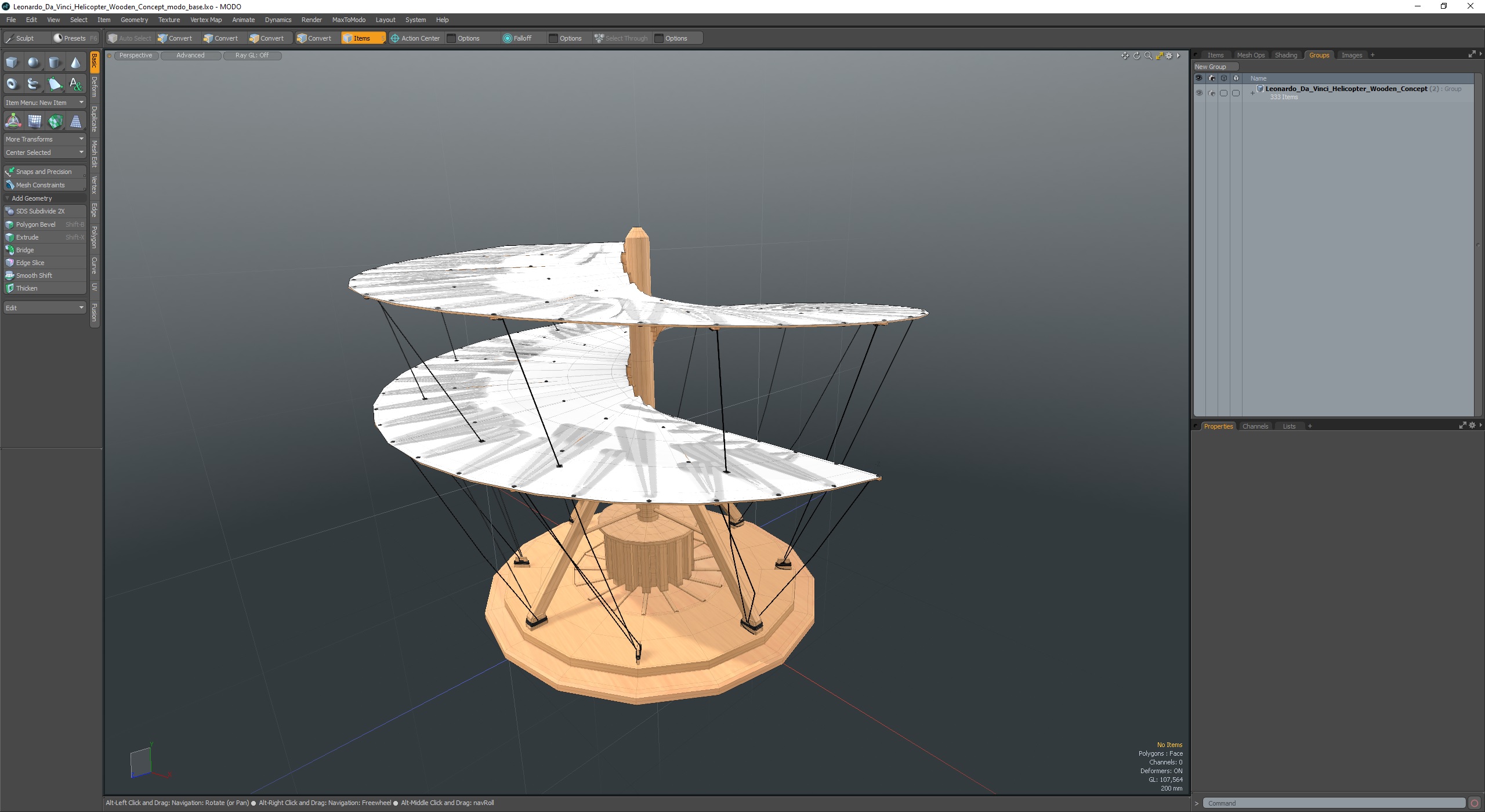The height and width of the screenshot is (812, 1485).
Task: Open the viewport settings gear
Action: [x=1169, y=56]
